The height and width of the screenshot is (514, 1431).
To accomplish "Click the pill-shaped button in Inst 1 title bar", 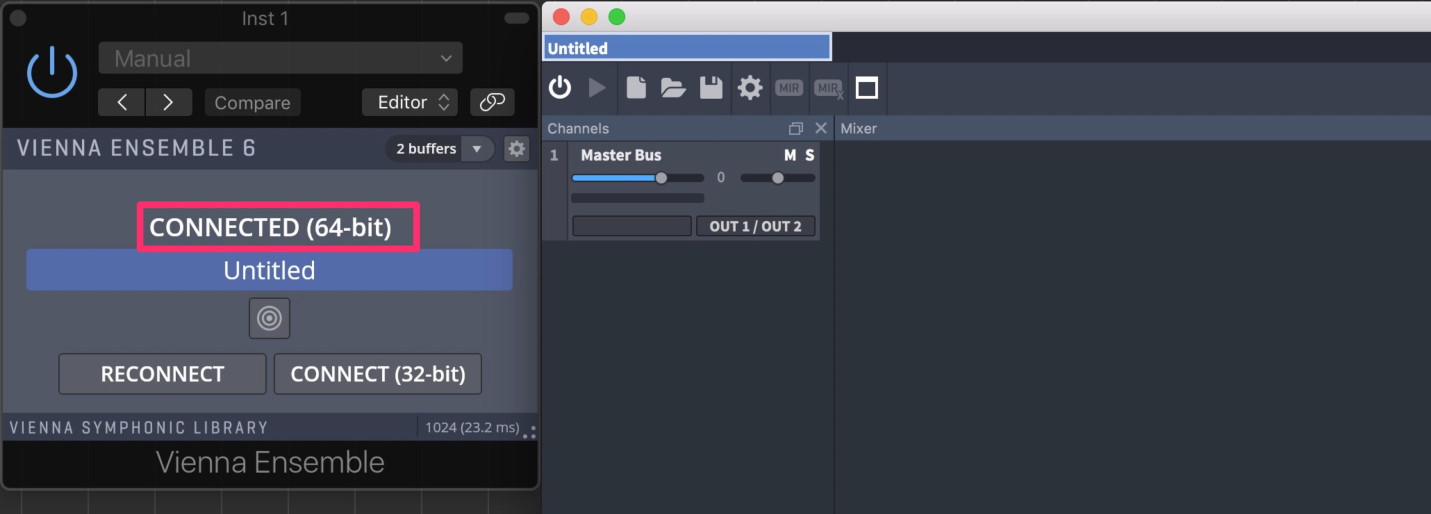I will [x=517, y=18].
